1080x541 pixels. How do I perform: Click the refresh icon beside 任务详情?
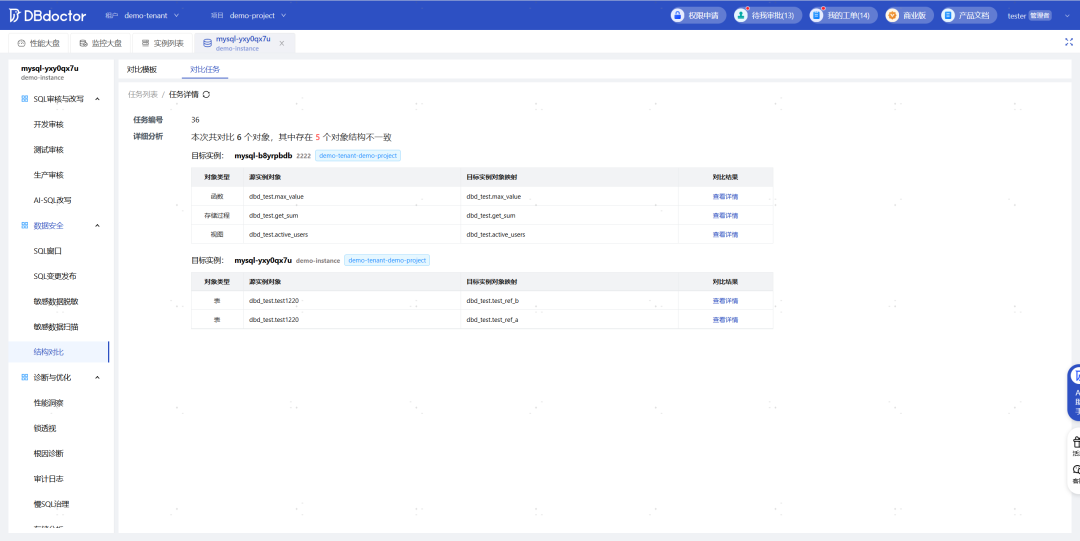(x=206, y=94)
